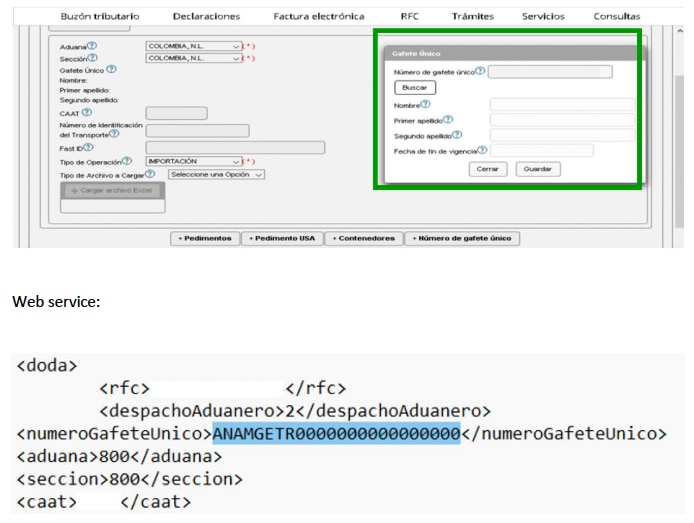
Task: Click the help icon beside Sección
Action: (94, 58)
